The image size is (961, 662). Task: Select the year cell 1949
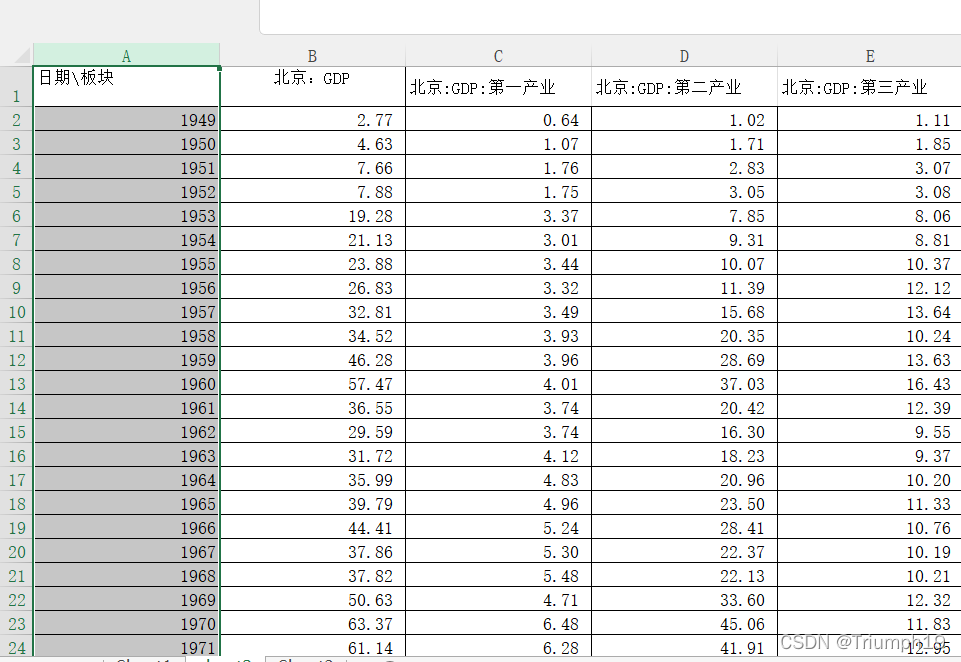pos(127,120)
